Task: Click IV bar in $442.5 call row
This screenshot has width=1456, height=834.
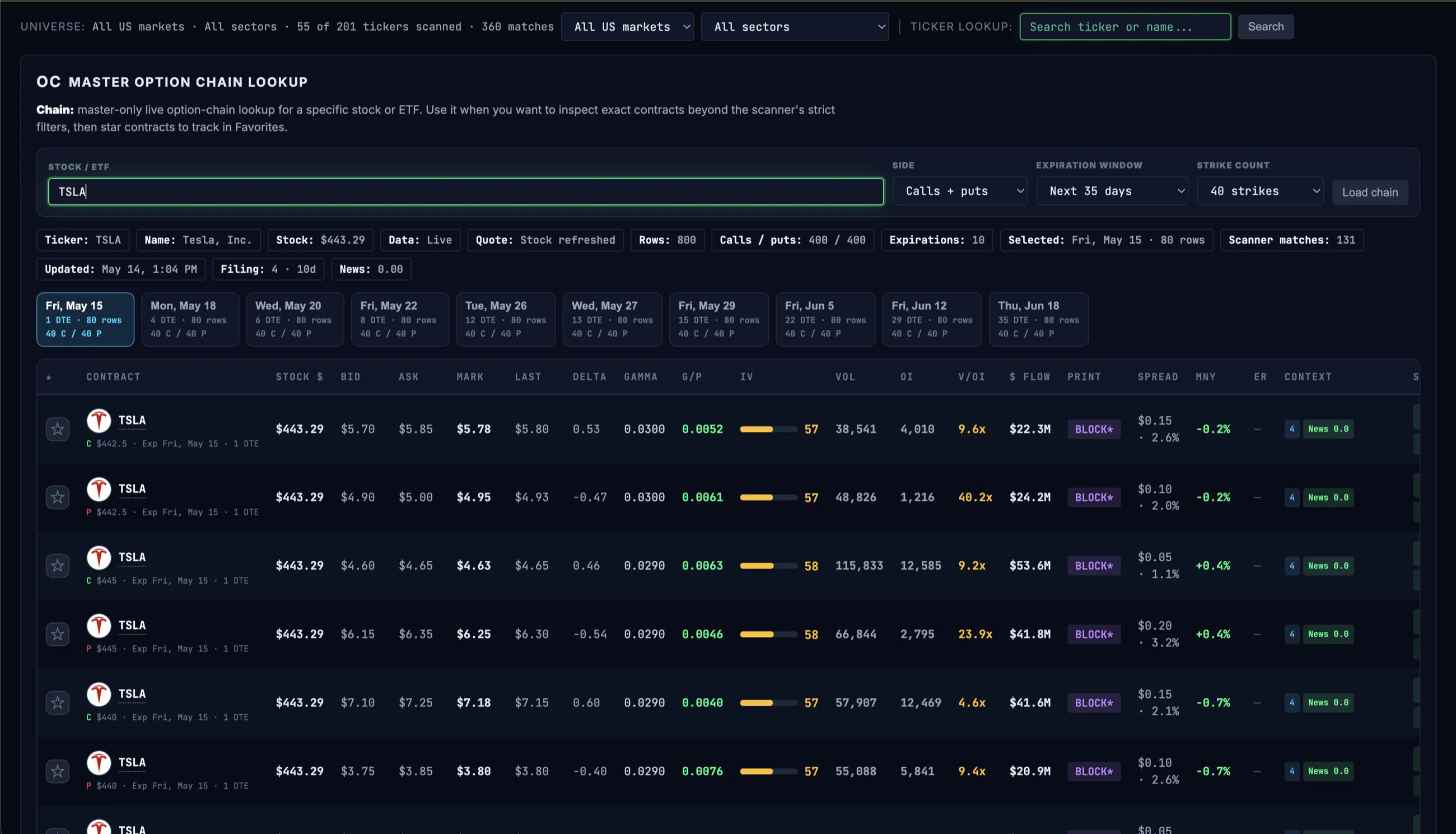Action: [x=768, y=429]
